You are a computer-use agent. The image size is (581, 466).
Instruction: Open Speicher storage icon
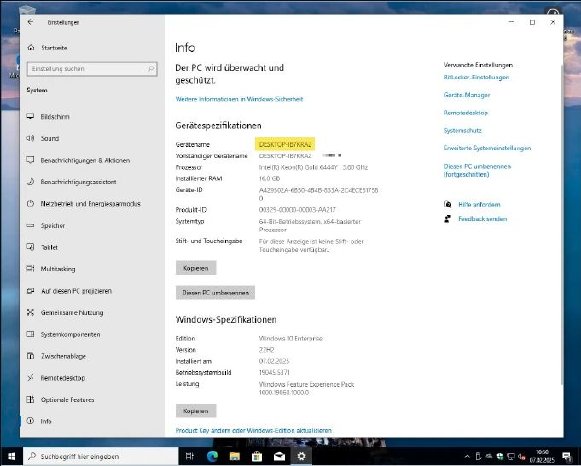tap(30, 225)
